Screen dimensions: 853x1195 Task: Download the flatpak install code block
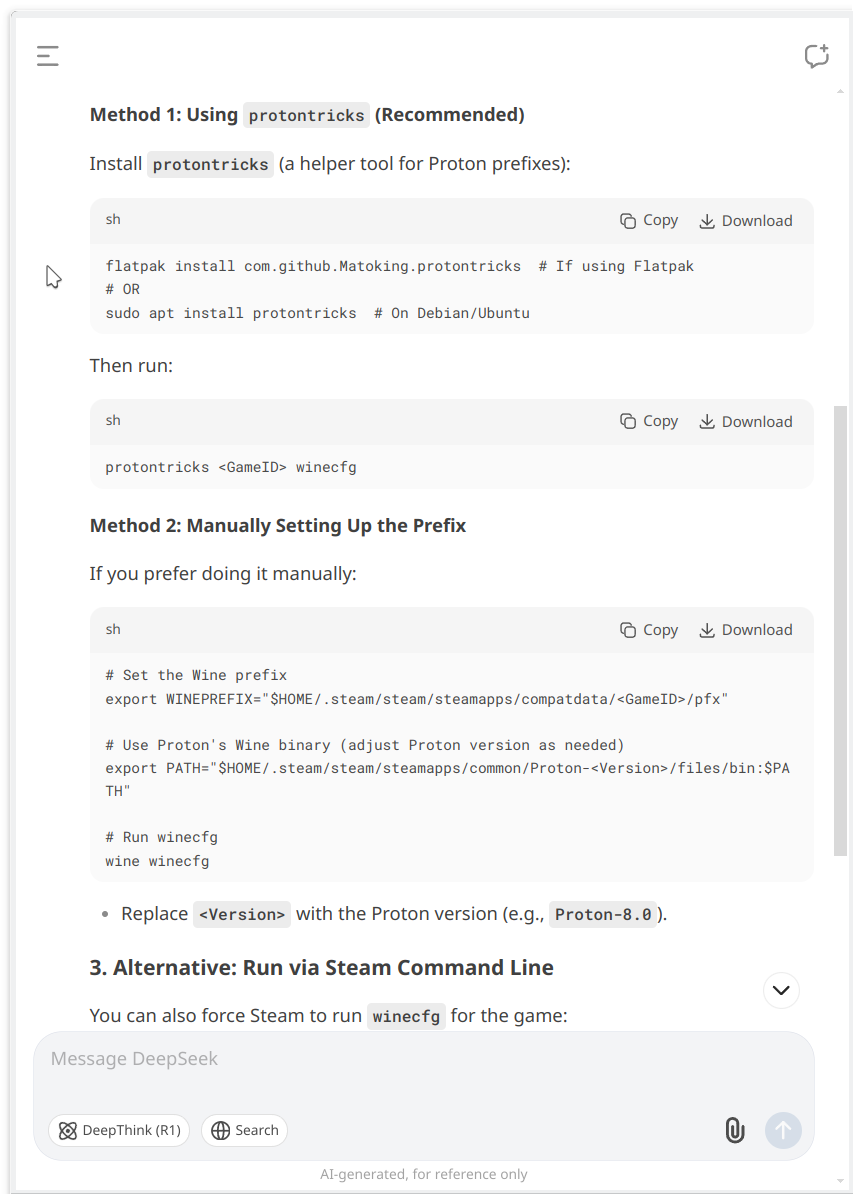click(x=745, y=221)
